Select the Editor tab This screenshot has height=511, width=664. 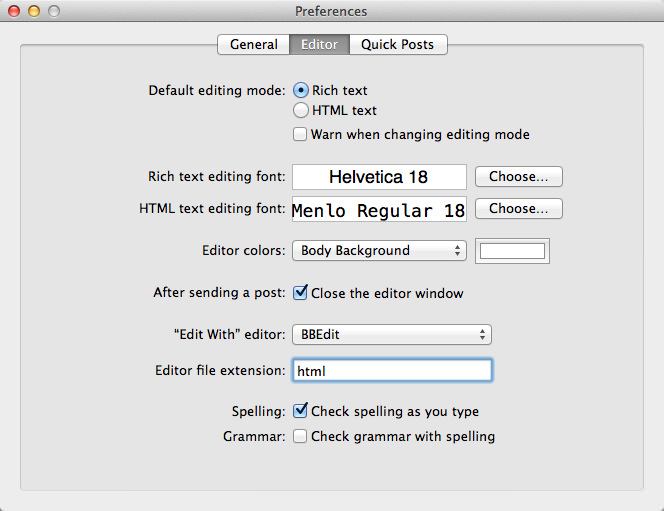[x=319, y=44]
